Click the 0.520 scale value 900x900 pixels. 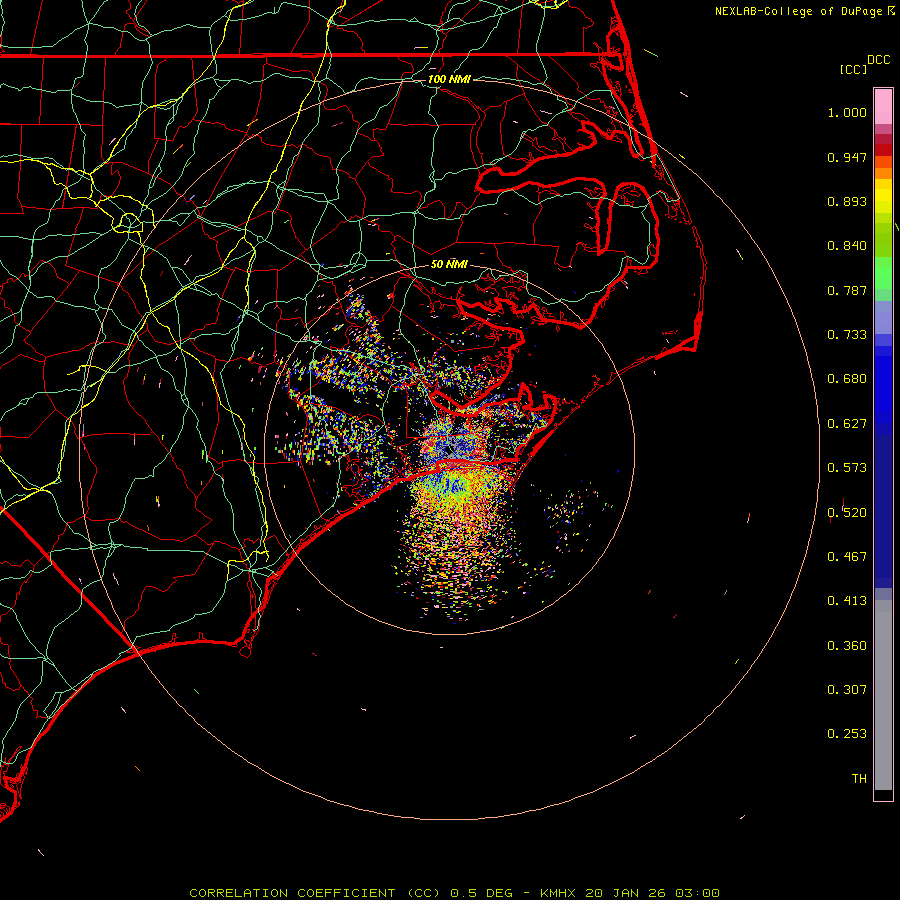click(x=847, y=513)
